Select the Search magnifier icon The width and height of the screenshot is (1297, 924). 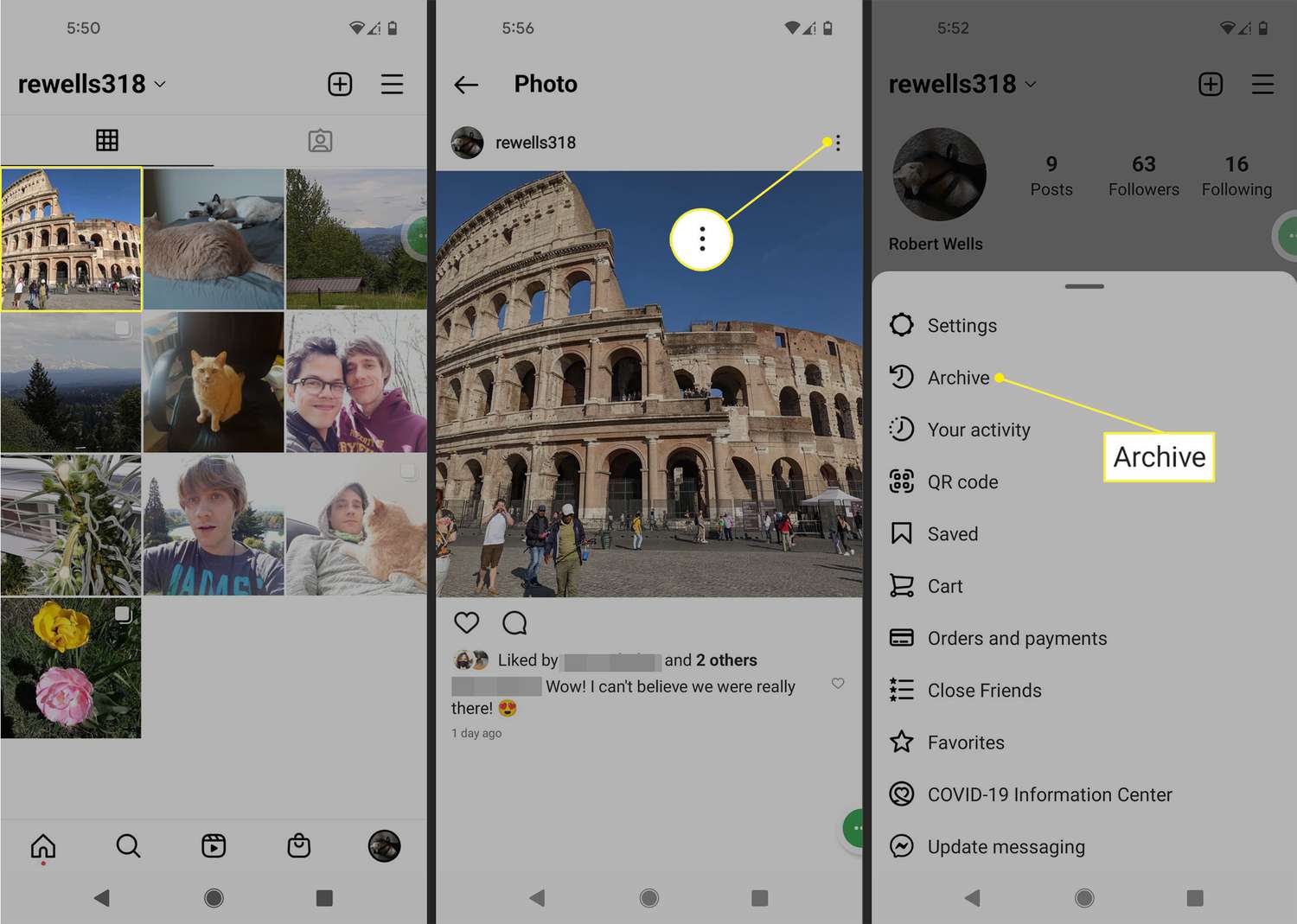(128, 847)
